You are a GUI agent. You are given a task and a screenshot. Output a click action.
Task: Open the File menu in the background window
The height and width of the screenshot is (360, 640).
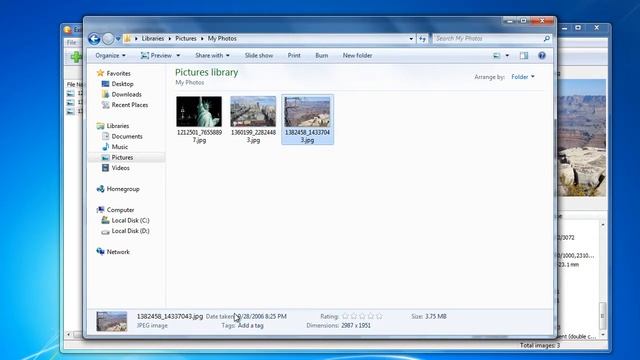coord(71,42)
